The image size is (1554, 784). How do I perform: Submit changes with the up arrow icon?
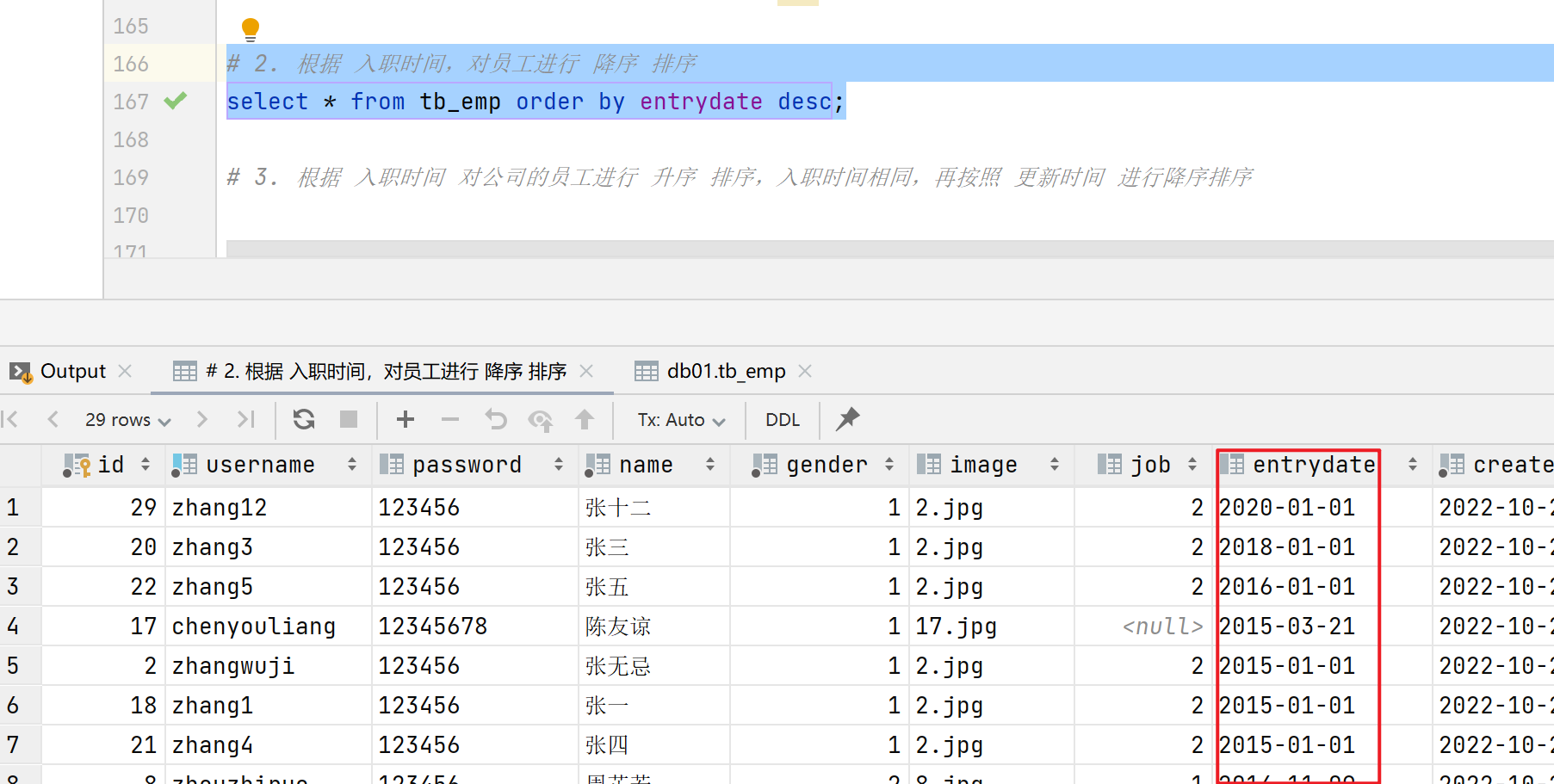[x=585, y=419]
